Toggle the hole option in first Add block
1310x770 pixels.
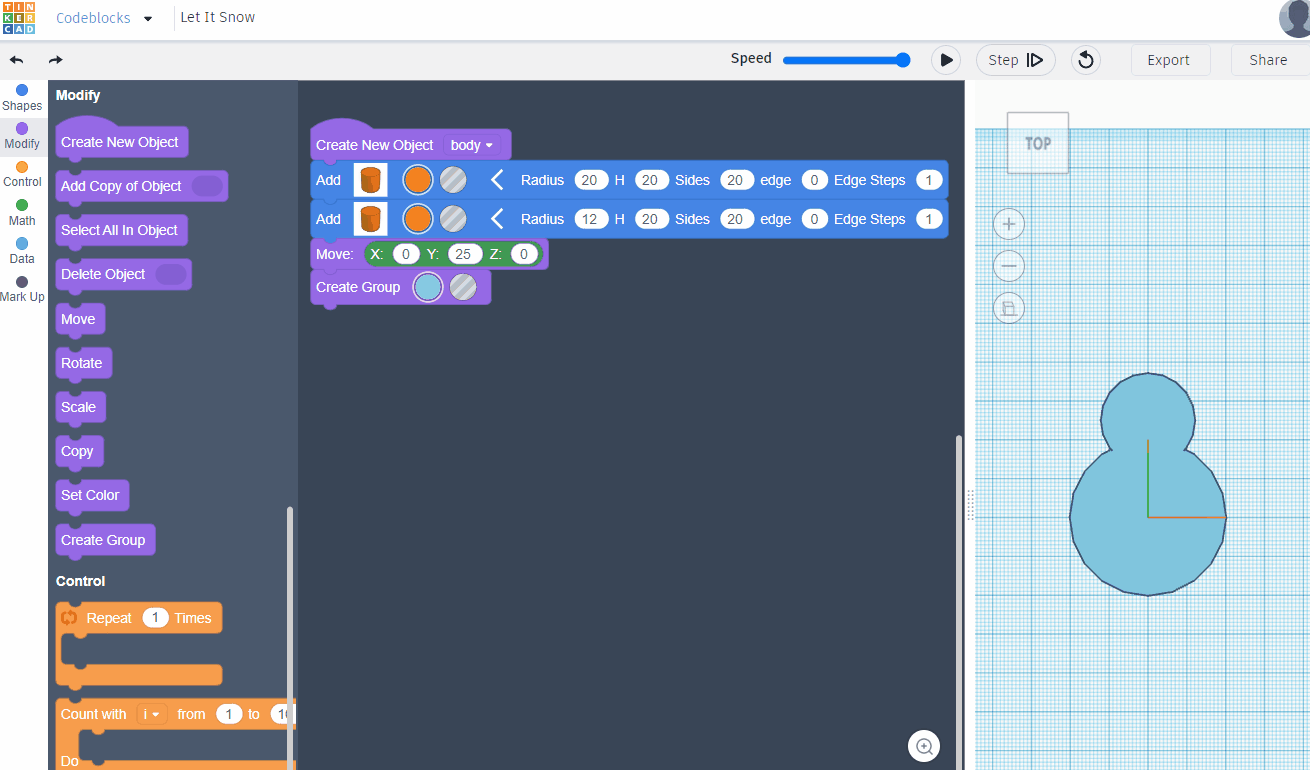pos(453,180)
